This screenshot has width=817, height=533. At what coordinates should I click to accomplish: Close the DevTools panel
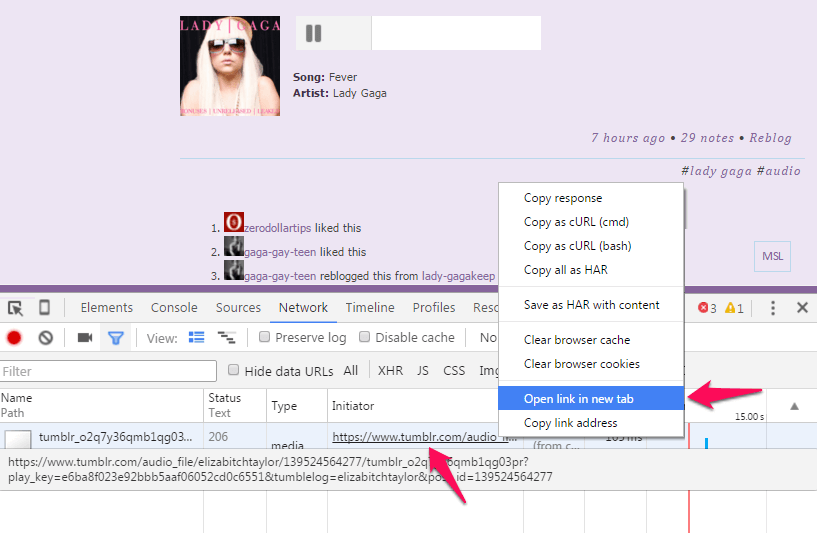pos(802,307)
